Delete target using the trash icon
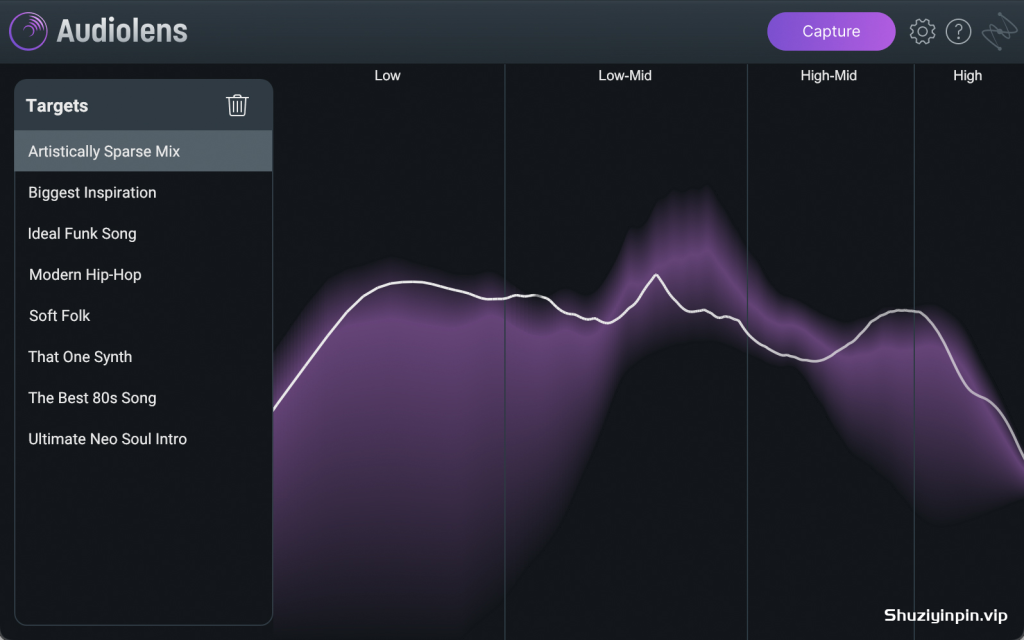 (237, 105)
